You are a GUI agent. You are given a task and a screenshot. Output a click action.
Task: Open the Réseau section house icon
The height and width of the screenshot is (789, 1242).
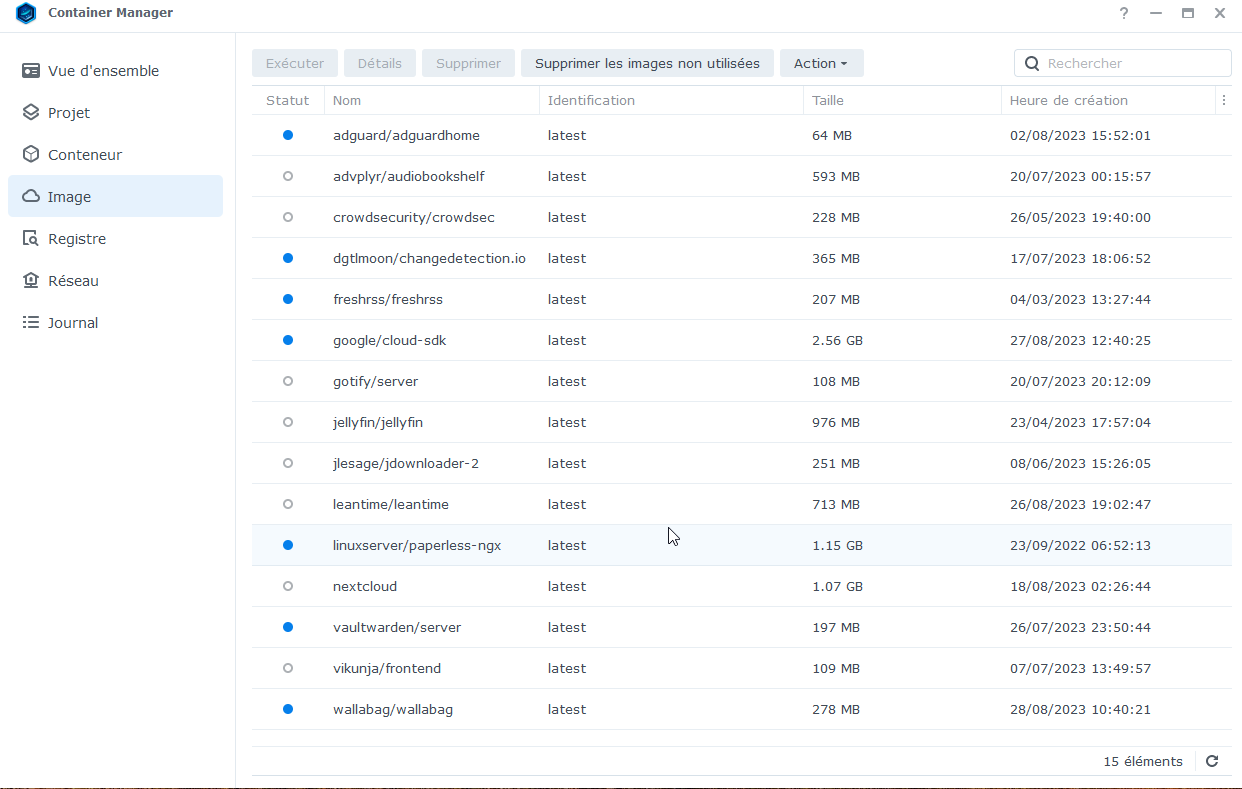pyautogui.click(x=31, y=281)
